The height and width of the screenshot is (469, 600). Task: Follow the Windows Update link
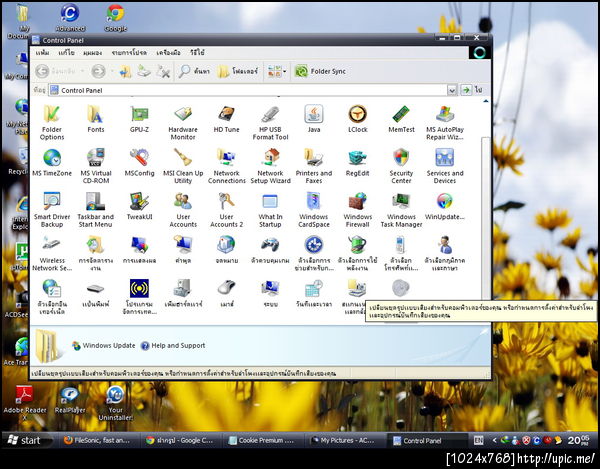tap(104, 345)
